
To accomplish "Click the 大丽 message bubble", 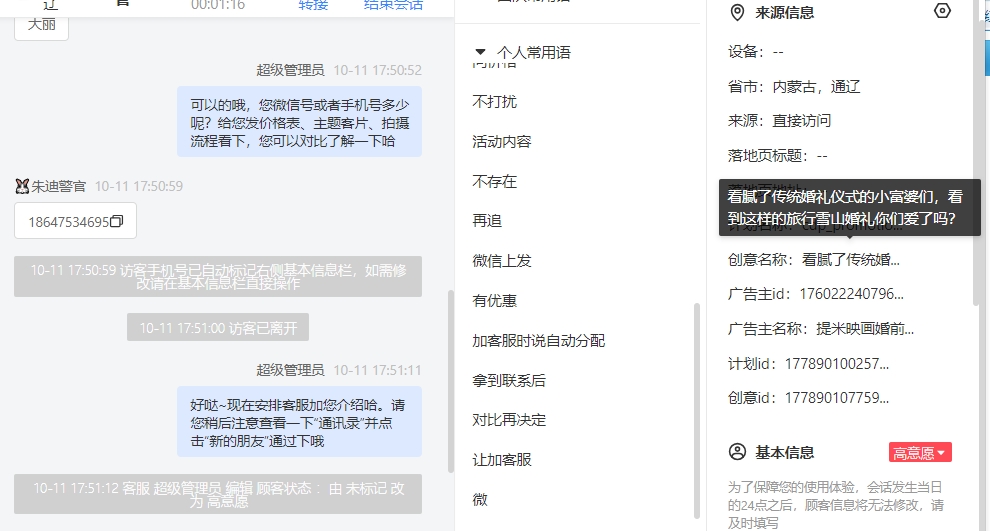I will pyautogui.click(x=42, y=25).
